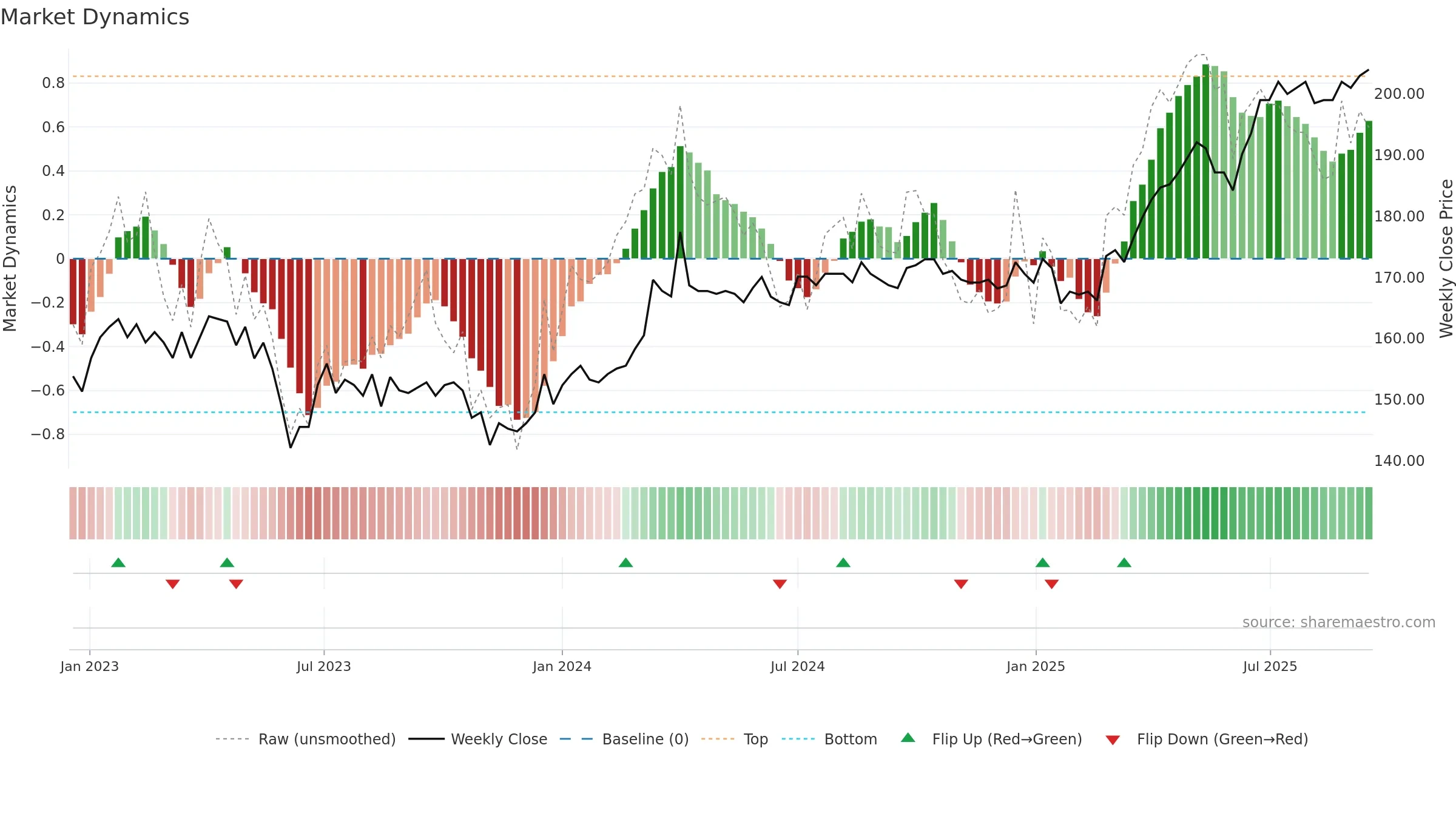This screenshot has width=1456, height=819.
Task: Click the Jan 2025 x-axis label
Action: coord(1036,666)
